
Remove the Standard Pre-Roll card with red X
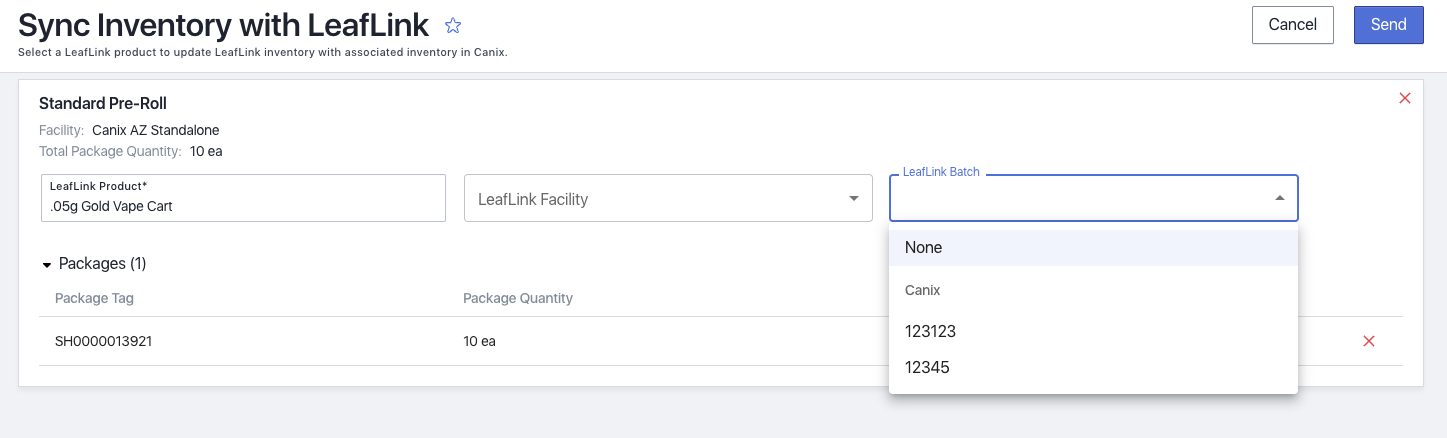click(1405, 98)
